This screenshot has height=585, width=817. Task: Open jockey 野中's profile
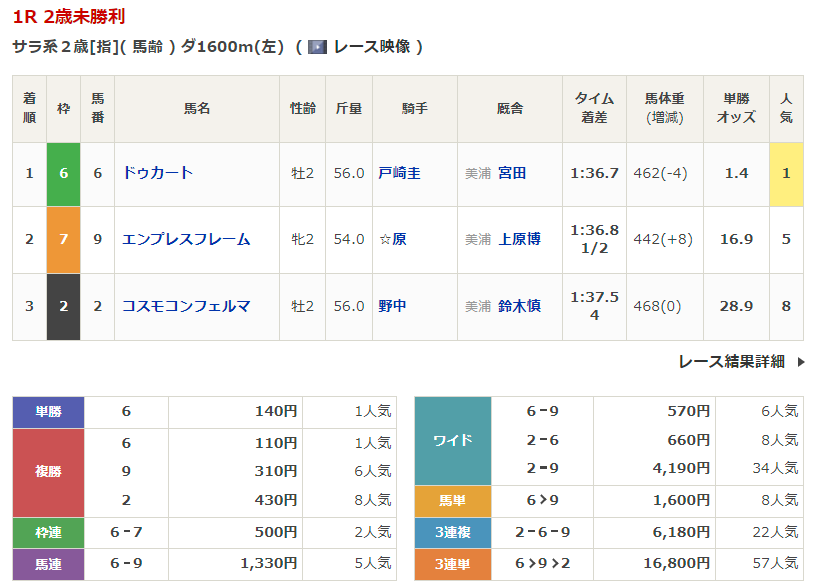(x=392, y=306)
